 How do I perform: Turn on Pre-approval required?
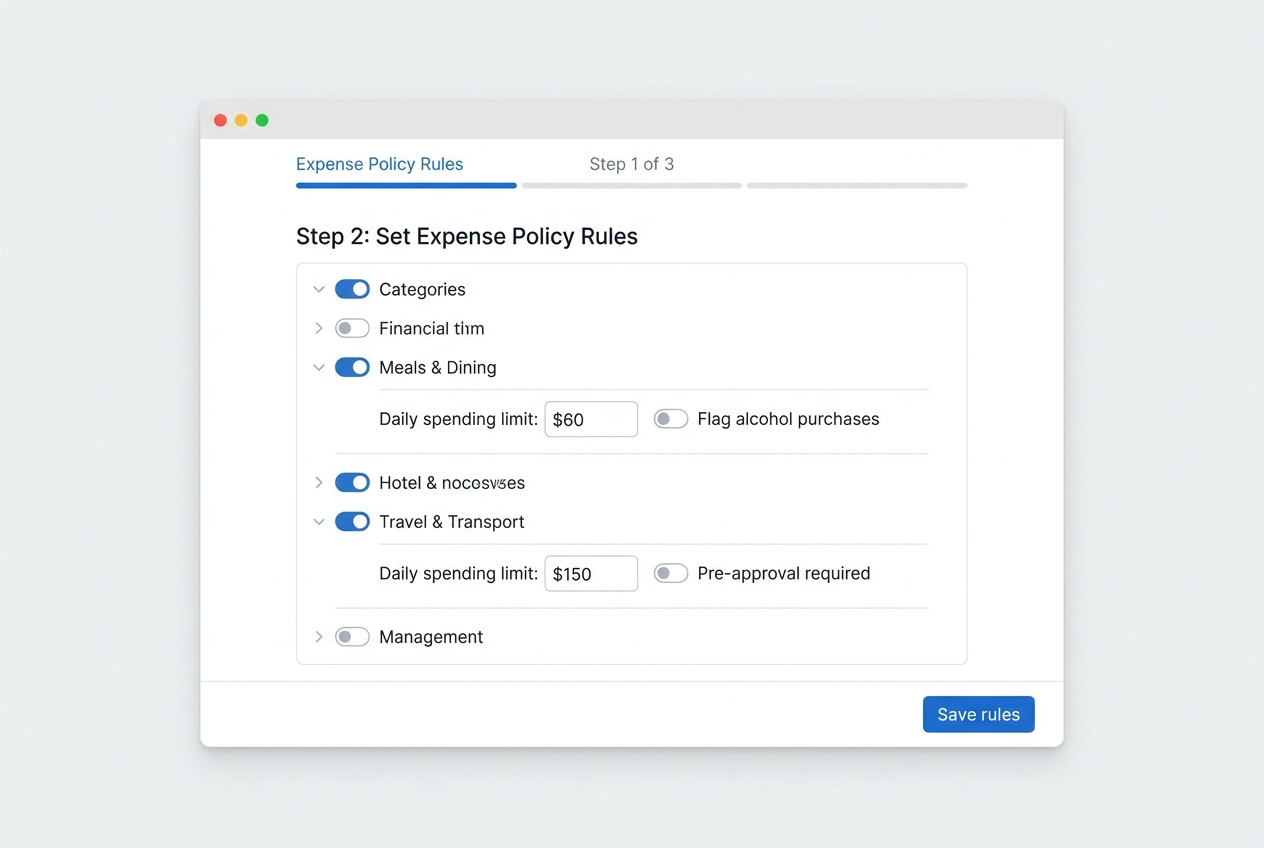(671, 573)
